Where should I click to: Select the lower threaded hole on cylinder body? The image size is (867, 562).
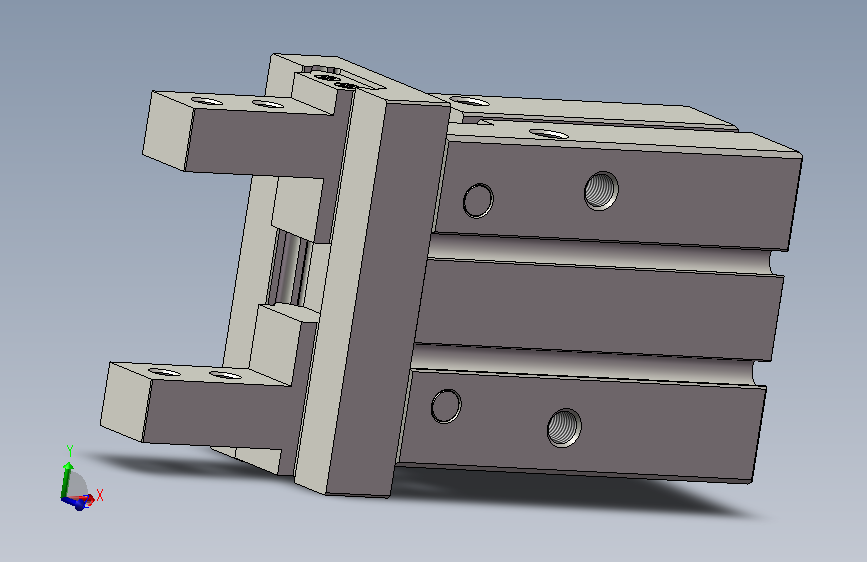(564, 427)
